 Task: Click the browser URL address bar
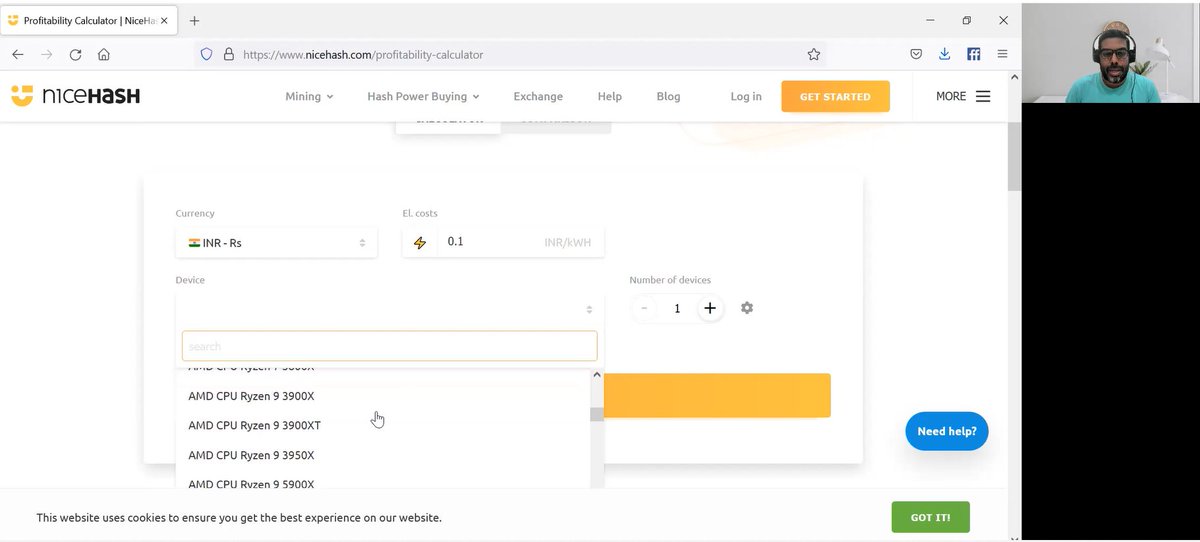click(510, 54)
